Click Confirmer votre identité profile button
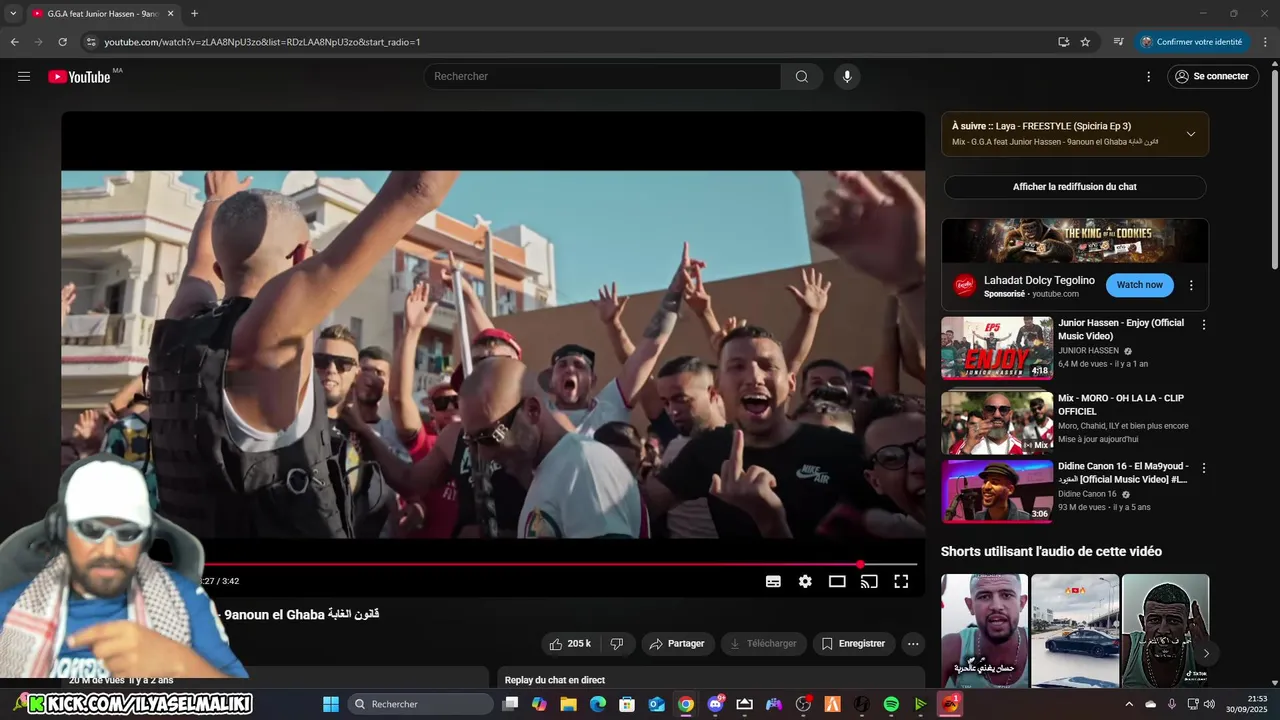1280x720 pixels. pos(1191,42)
